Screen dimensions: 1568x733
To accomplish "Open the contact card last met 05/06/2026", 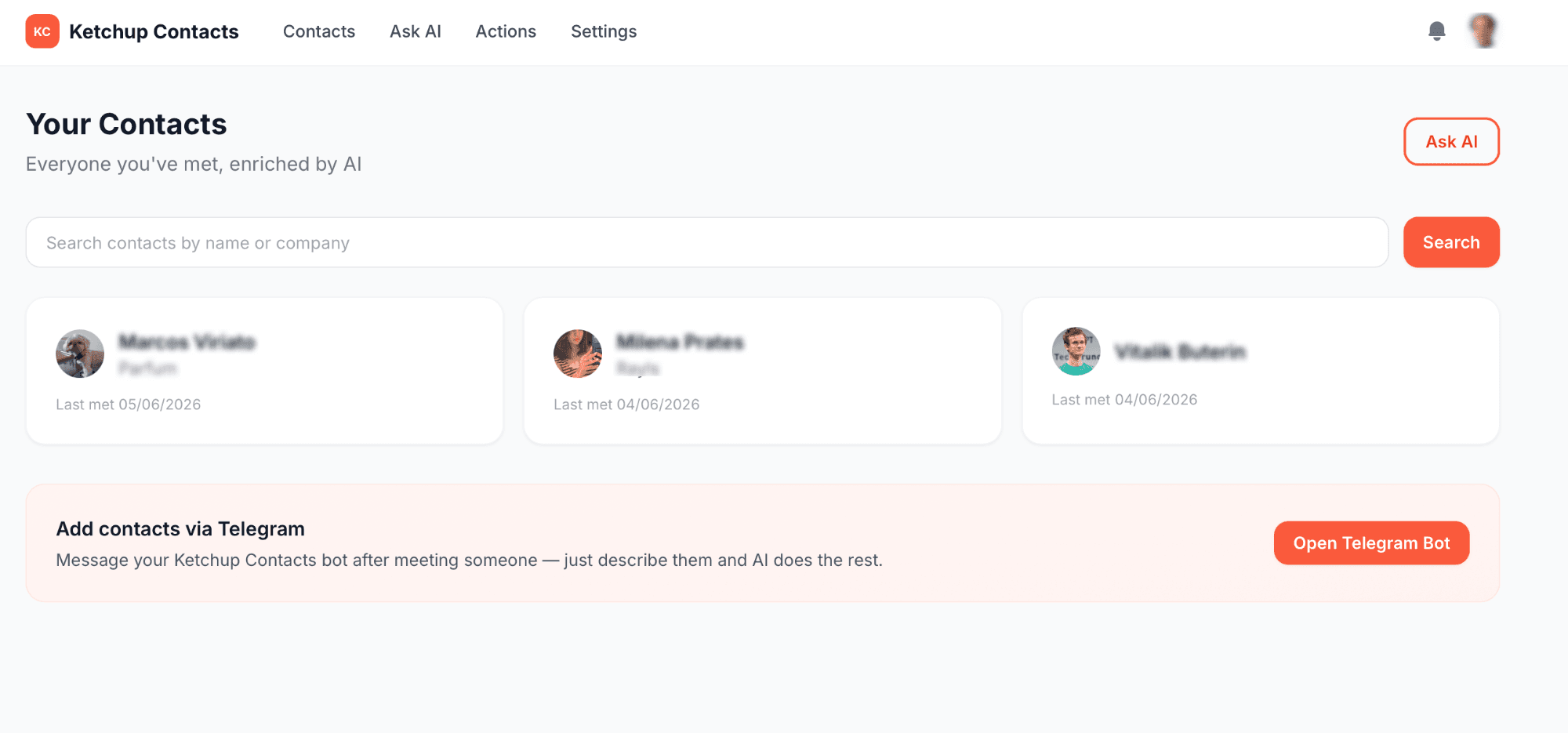I will click(264, 371).
